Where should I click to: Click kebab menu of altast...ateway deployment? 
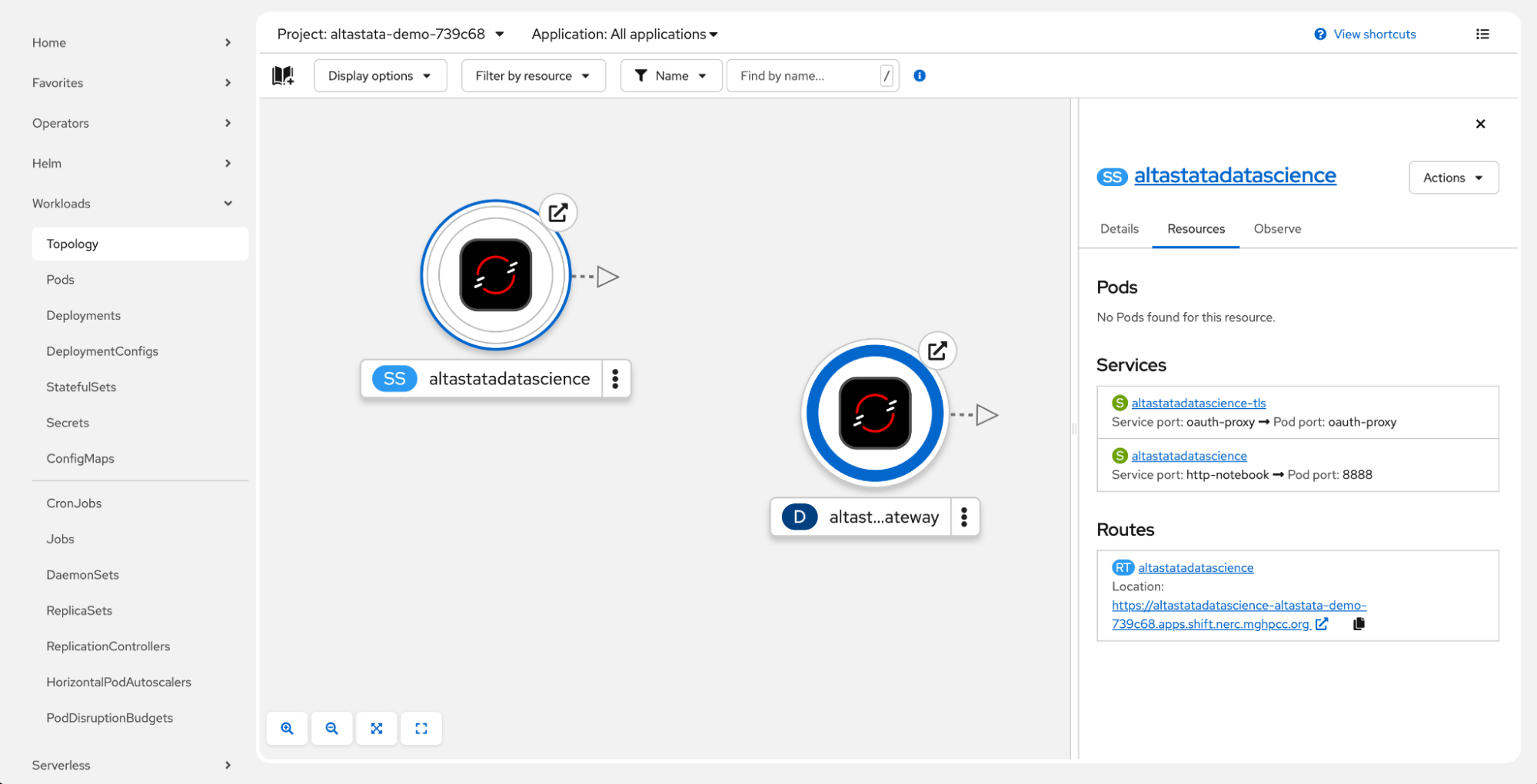pos(964,517)
